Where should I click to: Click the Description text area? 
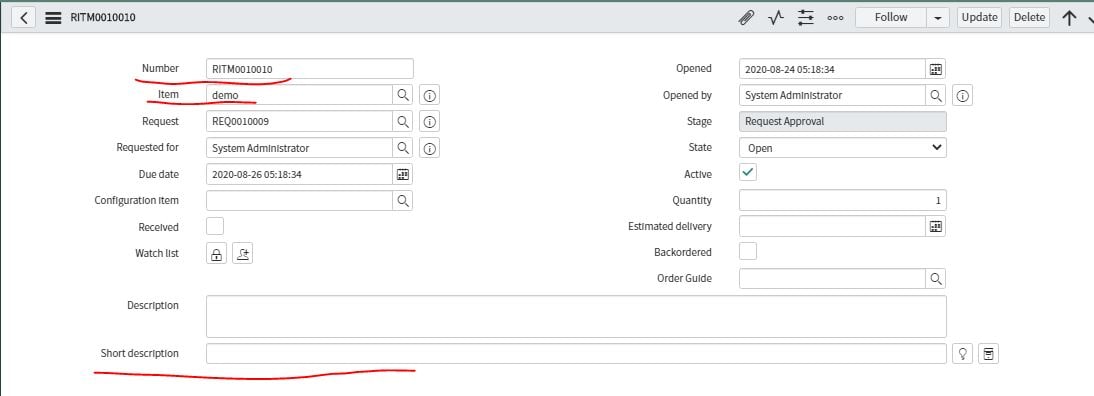click(x=576, y=317)
